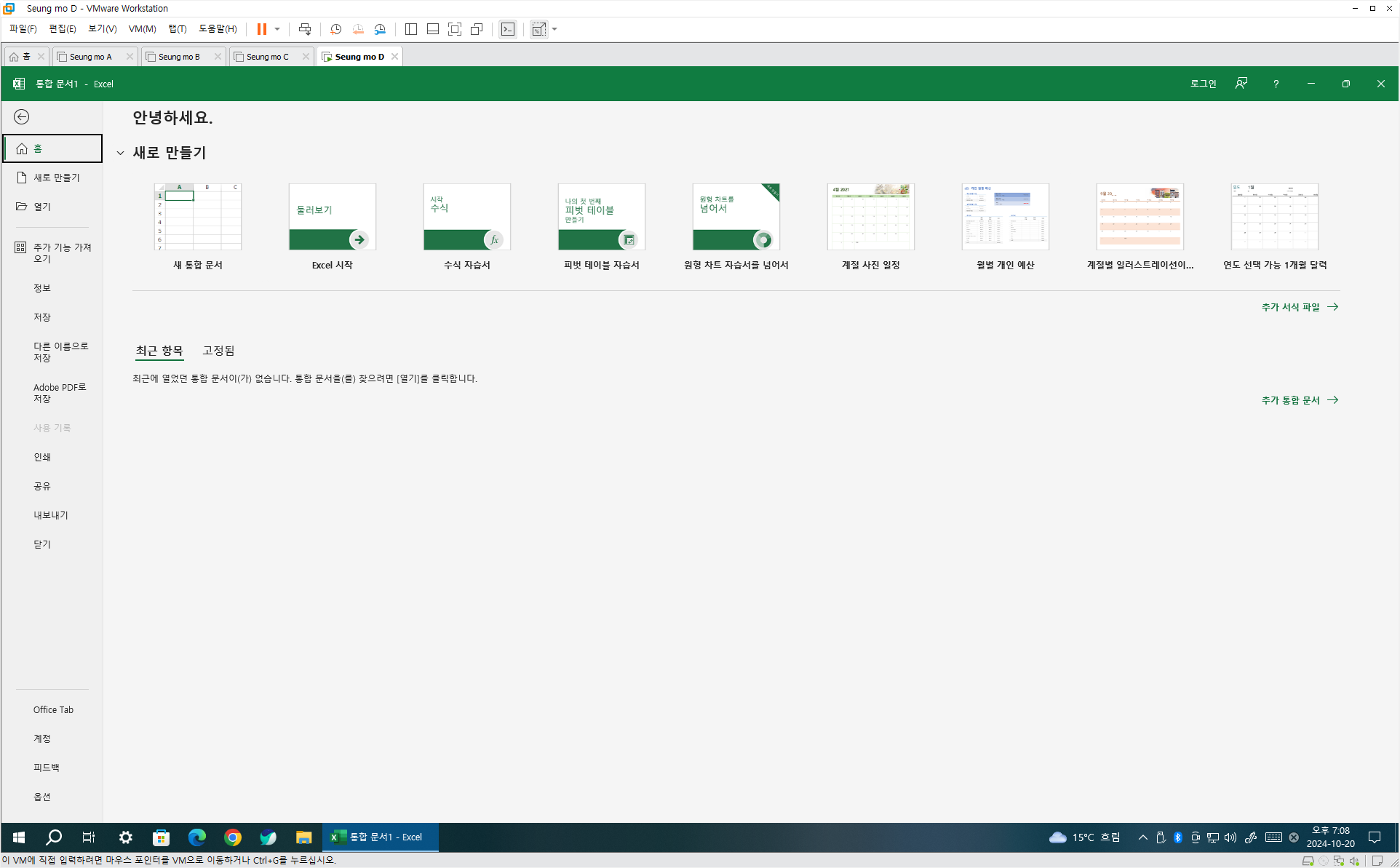Enter VMware full screen mode icon
This screenshot has height=868, width=1400.
pos(455,29)
